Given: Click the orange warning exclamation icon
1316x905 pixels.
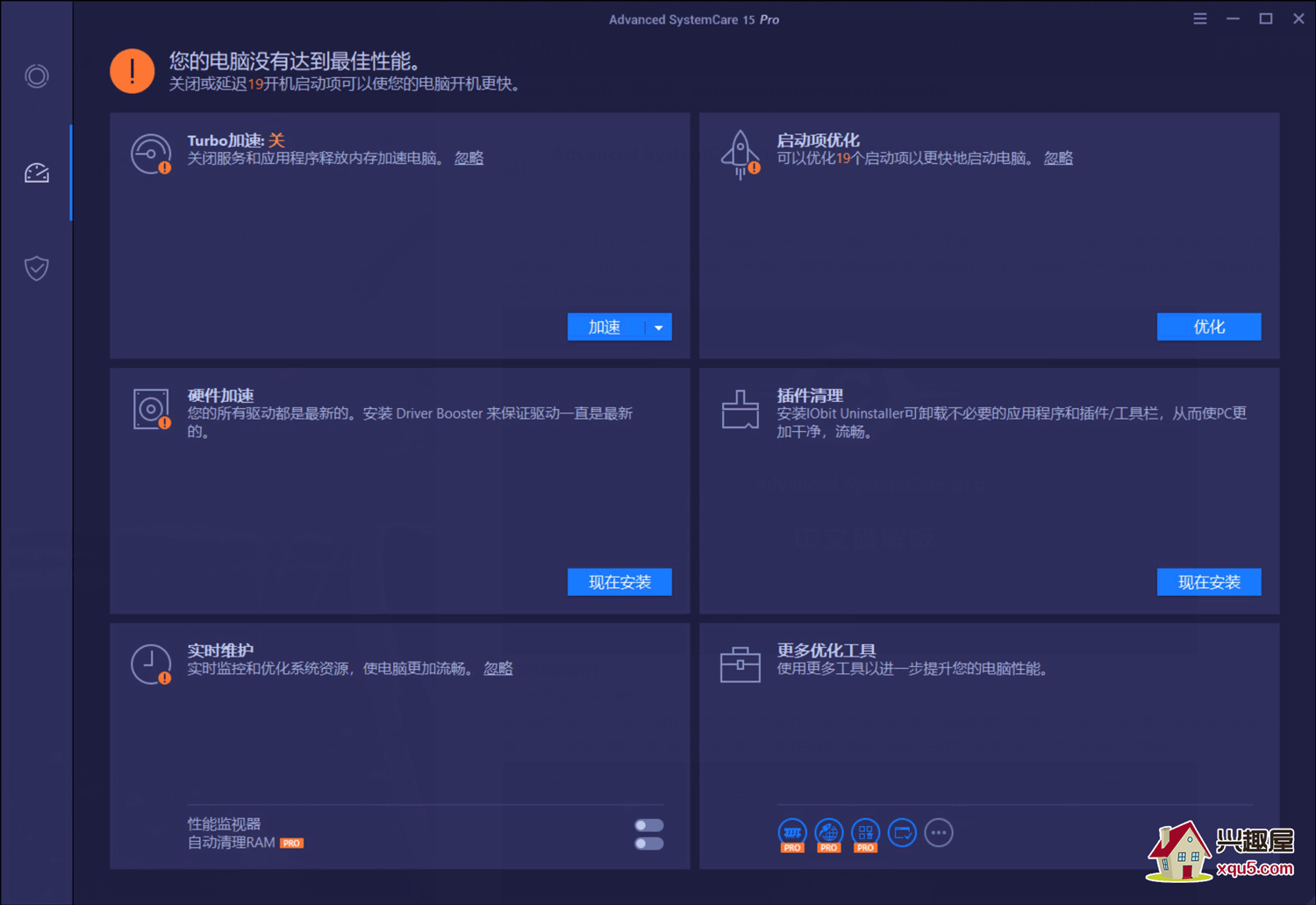Looking at the screenshot, I should pos(132,71).
